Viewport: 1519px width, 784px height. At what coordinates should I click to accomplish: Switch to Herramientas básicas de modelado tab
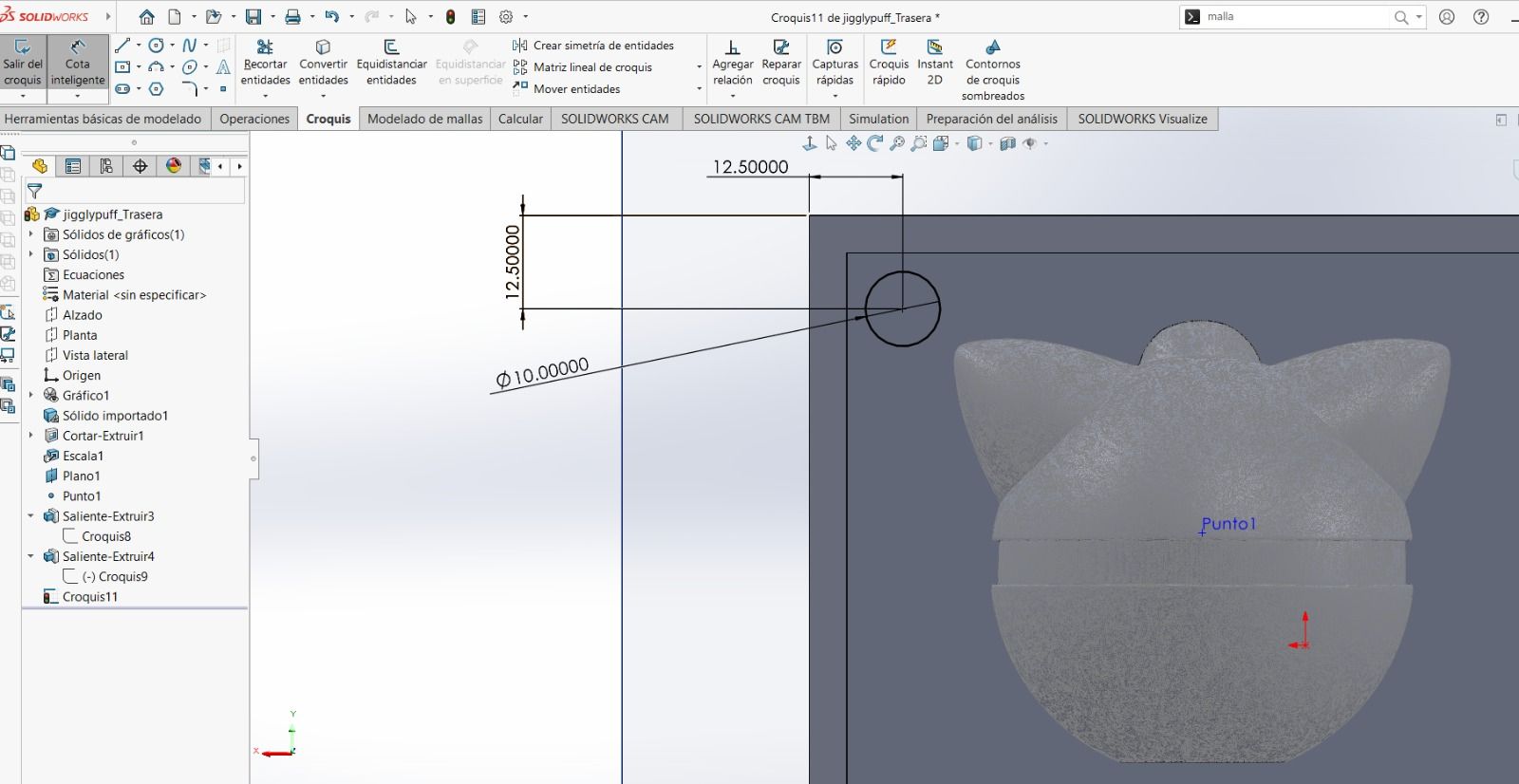point(103,119)
